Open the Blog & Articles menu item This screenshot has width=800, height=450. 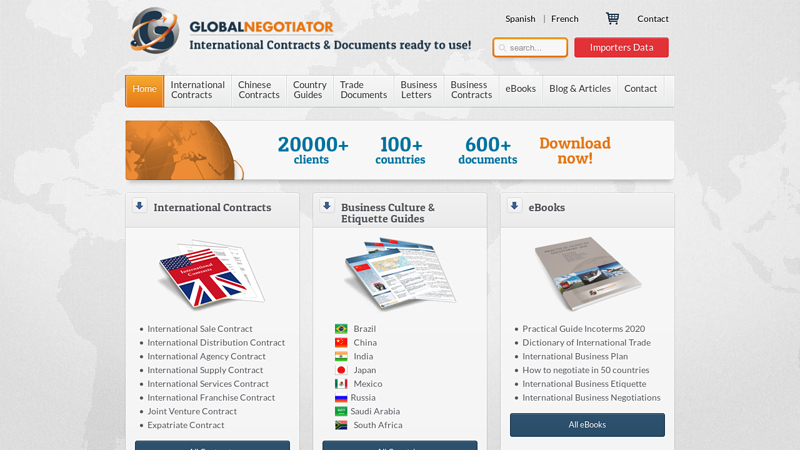point(580,89)
